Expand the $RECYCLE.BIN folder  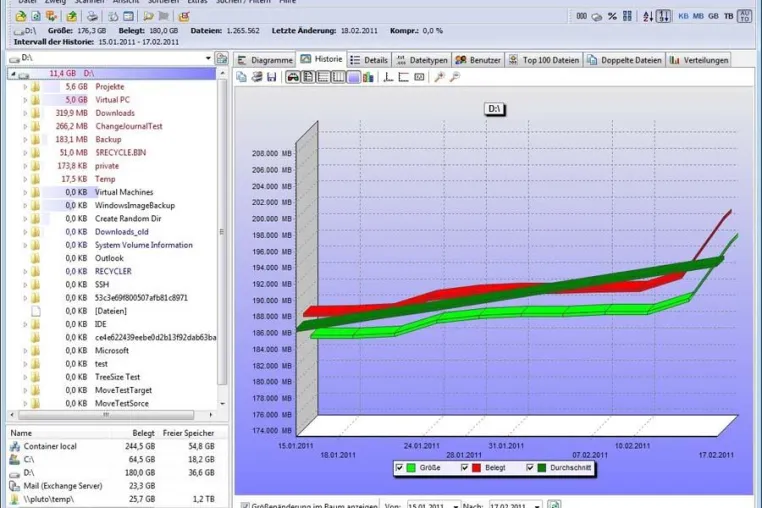(25, 153)
